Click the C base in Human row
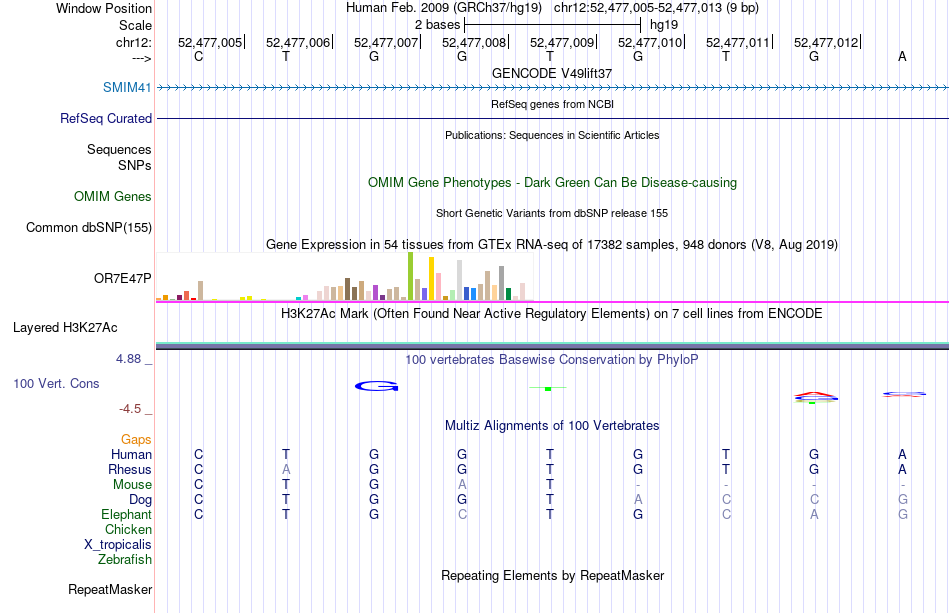Image resolution: width=950 pixels, height=613 pixels. pyautogui.click(x=198, y=454)
